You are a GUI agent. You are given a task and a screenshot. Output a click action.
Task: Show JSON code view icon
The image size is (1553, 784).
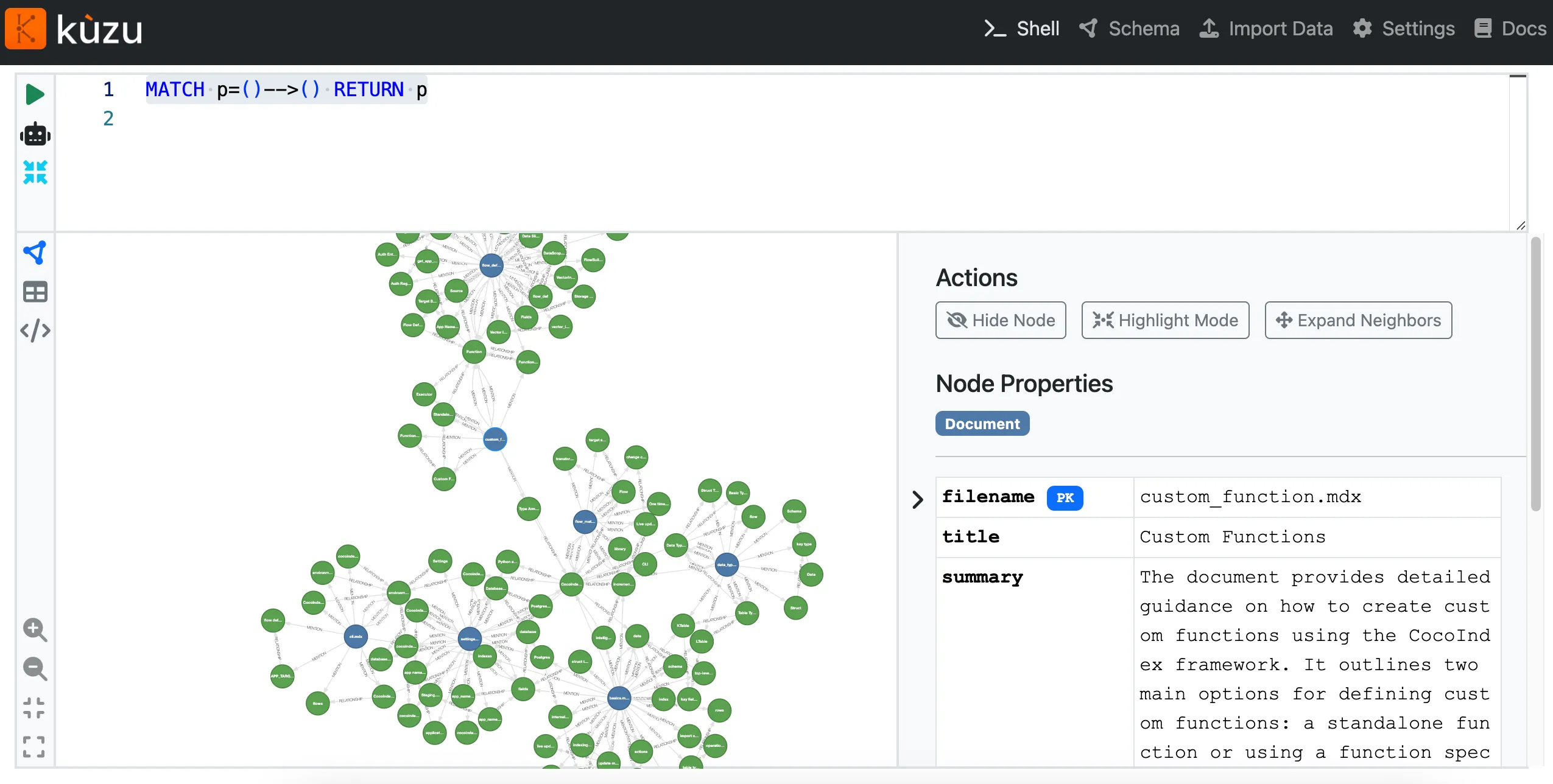click(x=35, y=331)
